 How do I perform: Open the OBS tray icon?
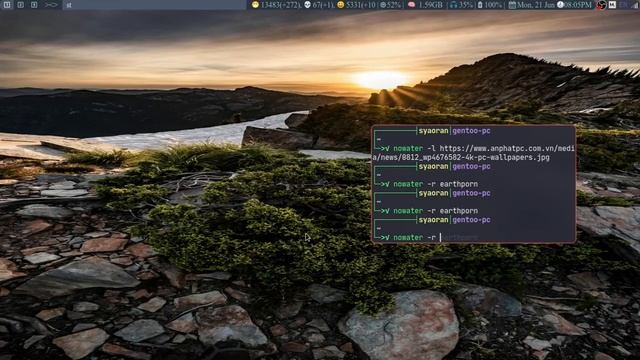601,5
